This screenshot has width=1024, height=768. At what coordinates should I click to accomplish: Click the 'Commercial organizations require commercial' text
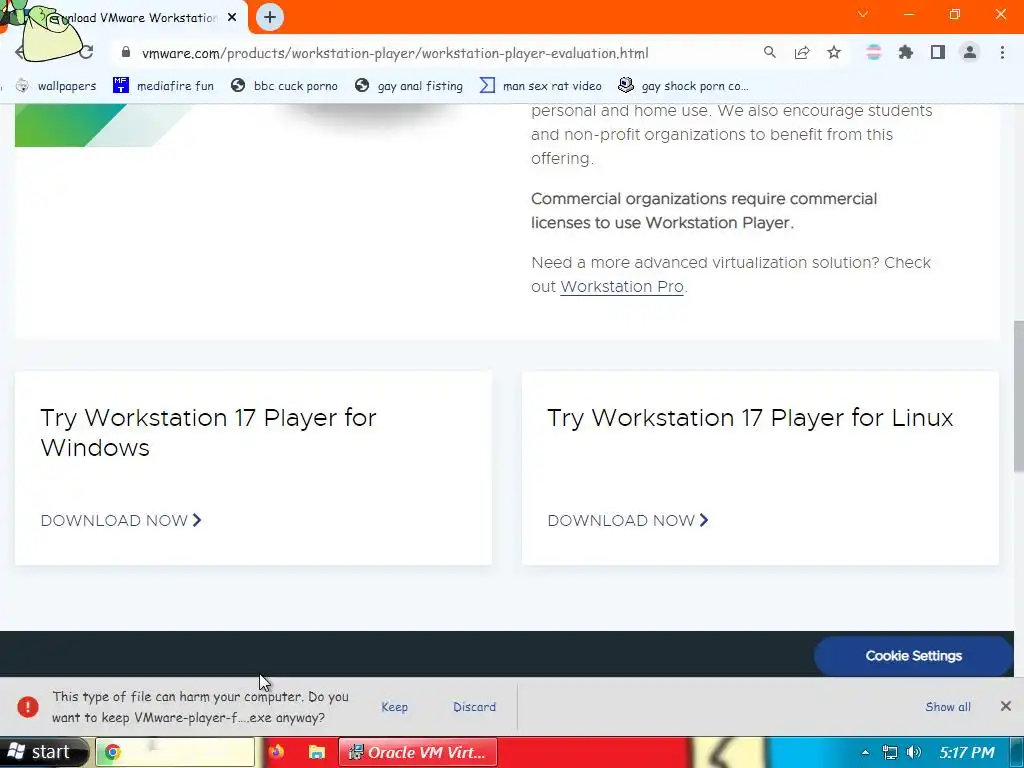point(704,199)
